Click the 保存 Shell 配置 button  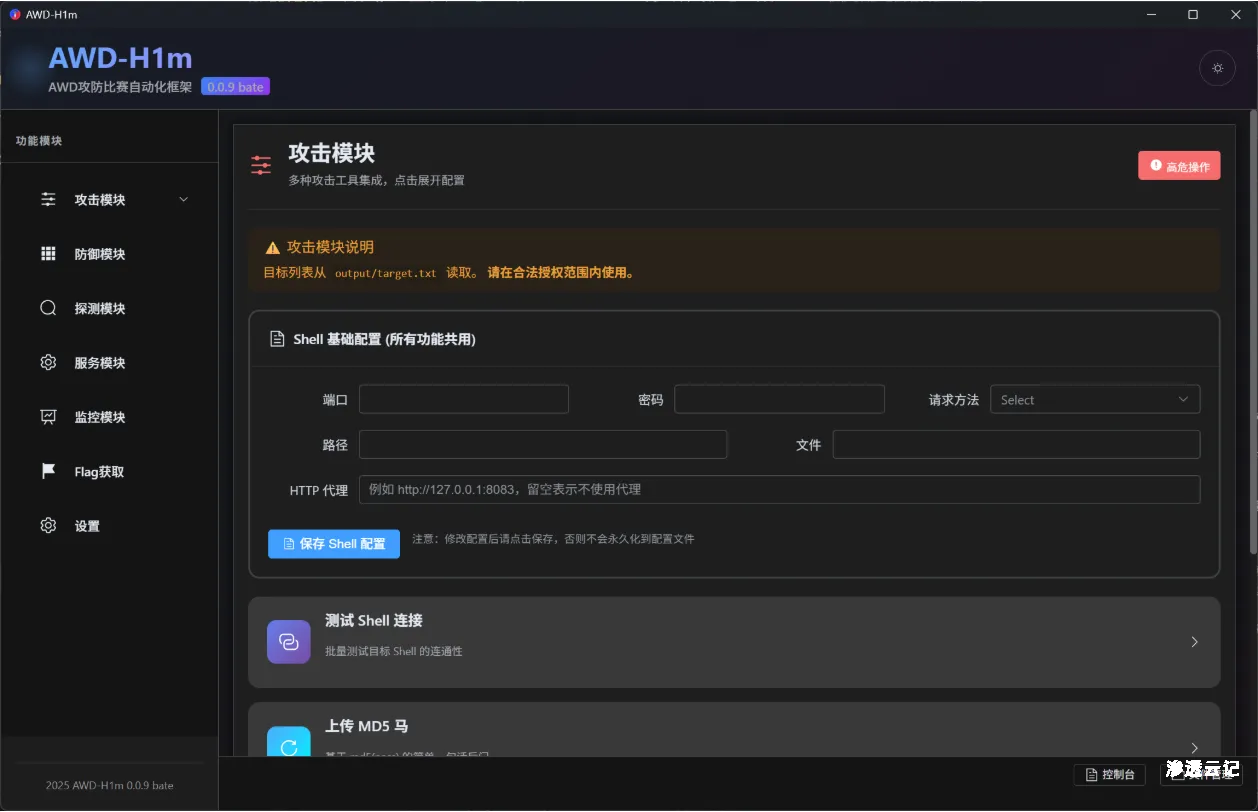pyautogui.click(x=333, y=543)
